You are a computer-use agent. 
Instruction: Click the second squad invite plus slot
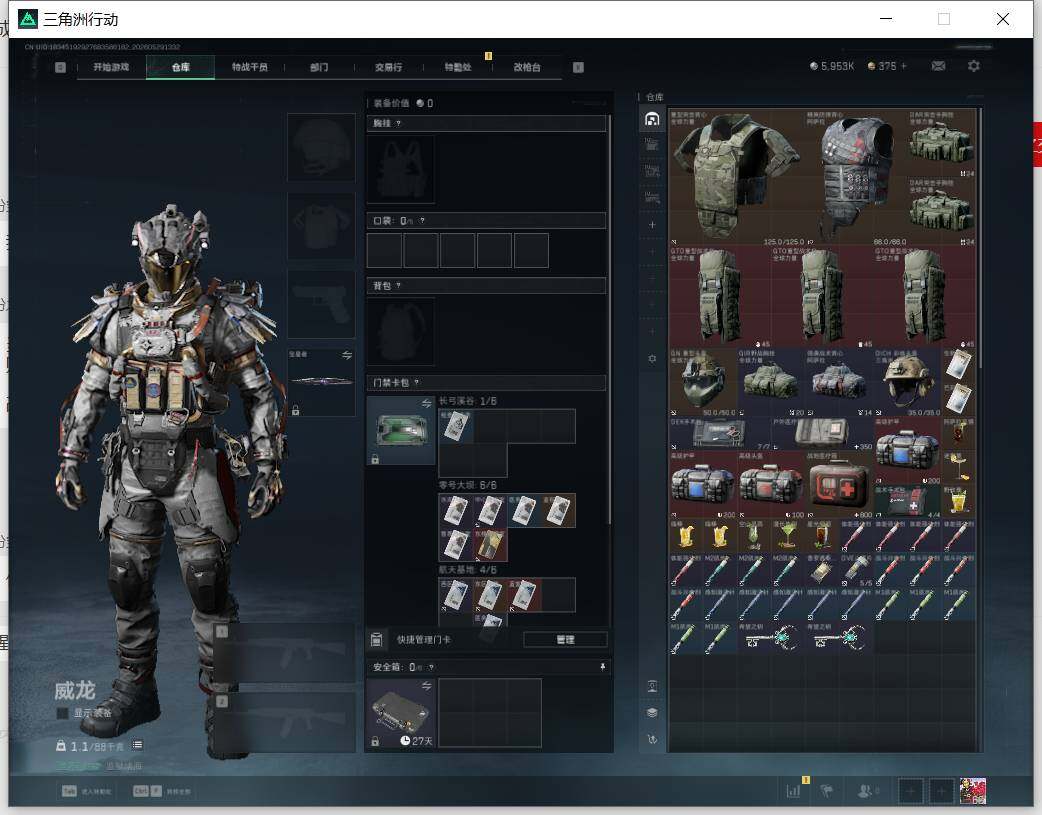coord(941,791)
